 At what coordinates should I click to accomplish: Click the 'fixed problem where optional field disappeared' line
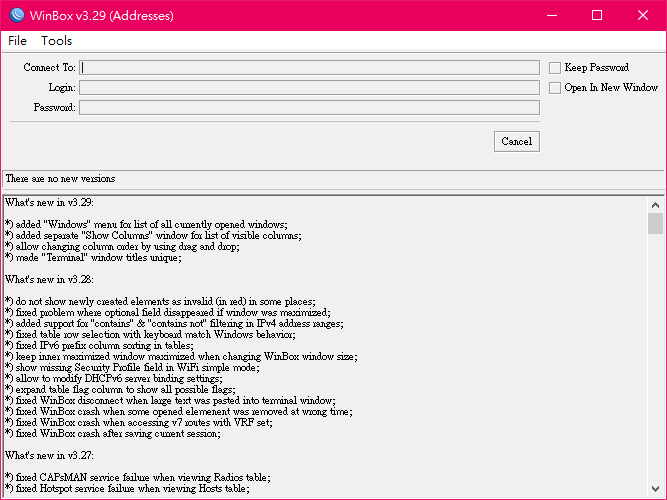point(168,313)
